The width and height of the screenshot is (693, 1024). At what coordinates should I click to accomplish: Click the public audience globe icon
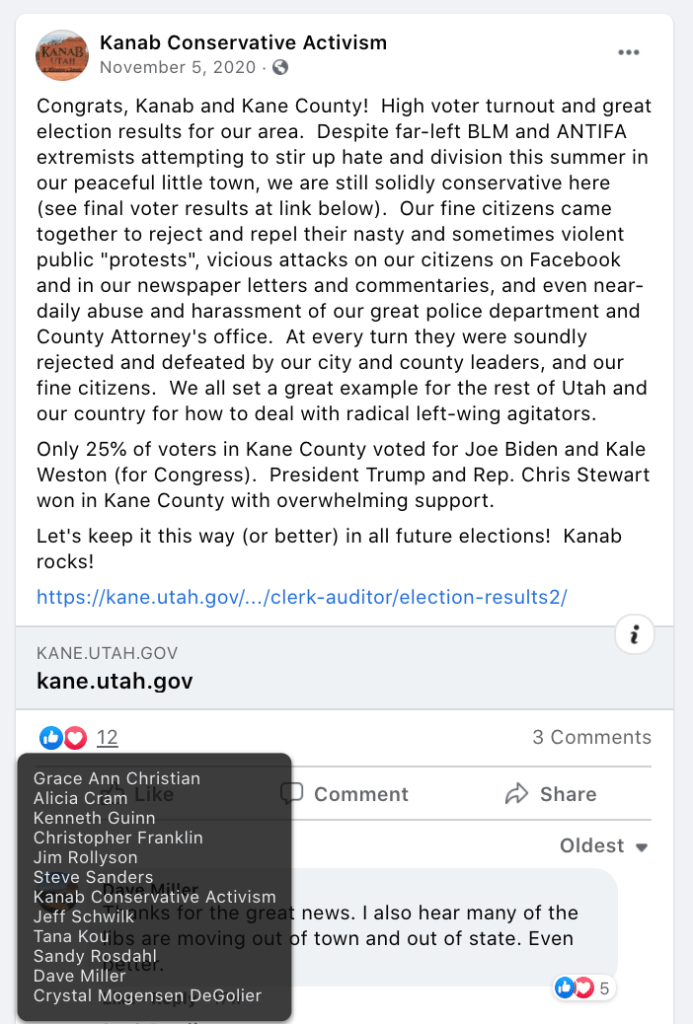click(x=280, y=68)
